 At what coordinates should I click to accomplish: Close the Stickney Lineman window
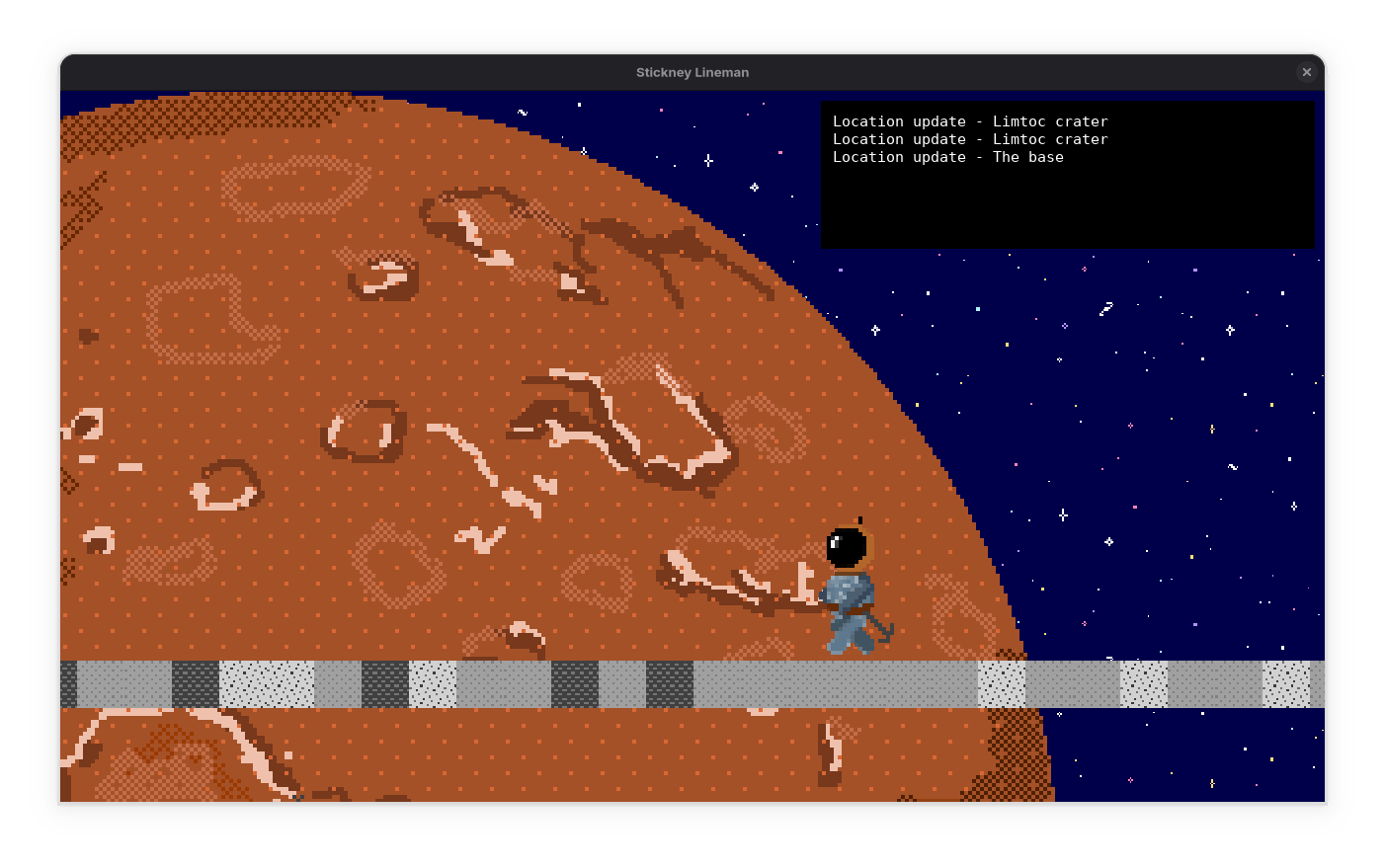pos(1306,72)
